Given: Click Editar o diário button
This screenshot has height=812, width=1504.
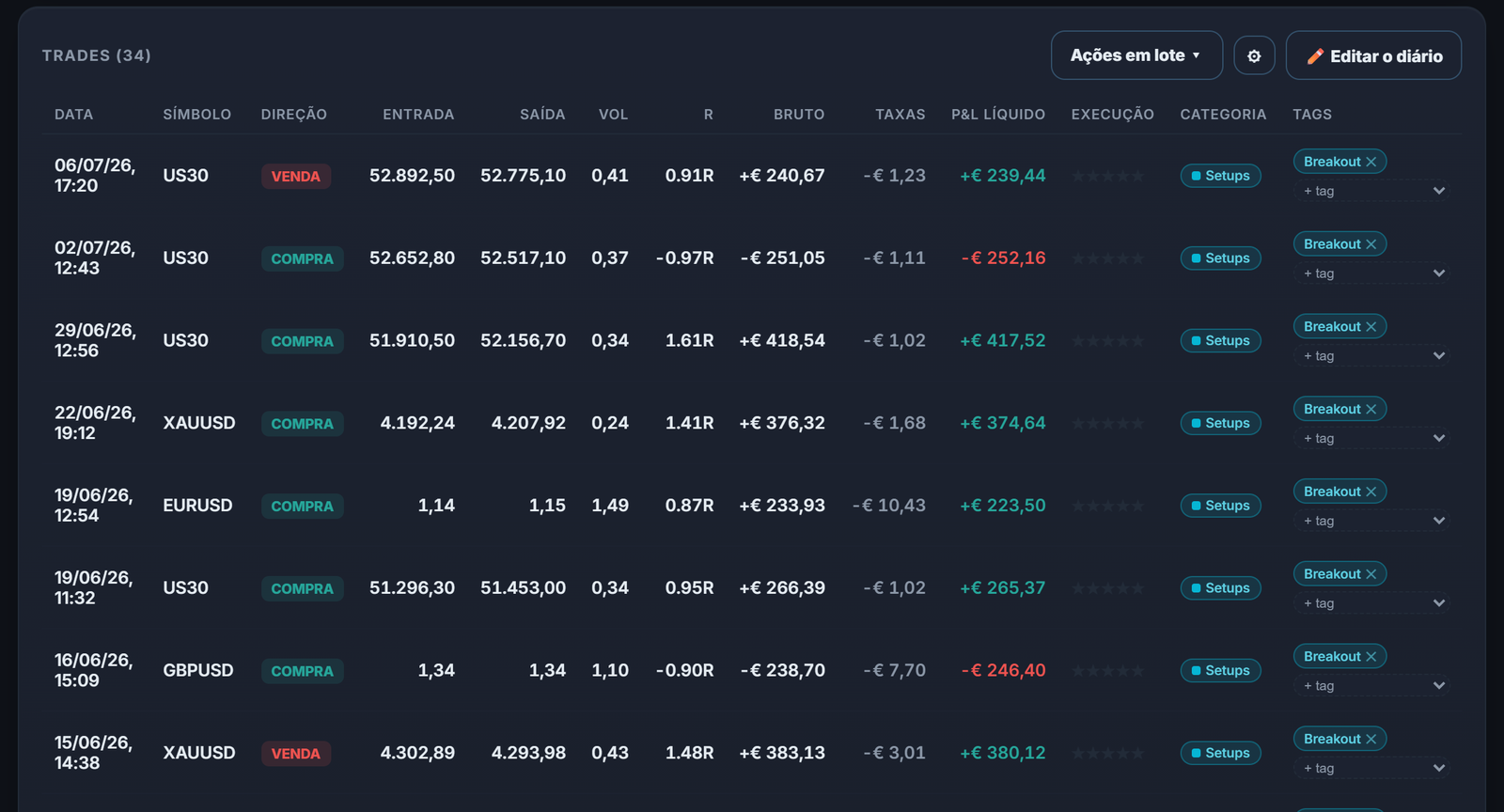Looking at the screenshot, I should pos(1373,55).
